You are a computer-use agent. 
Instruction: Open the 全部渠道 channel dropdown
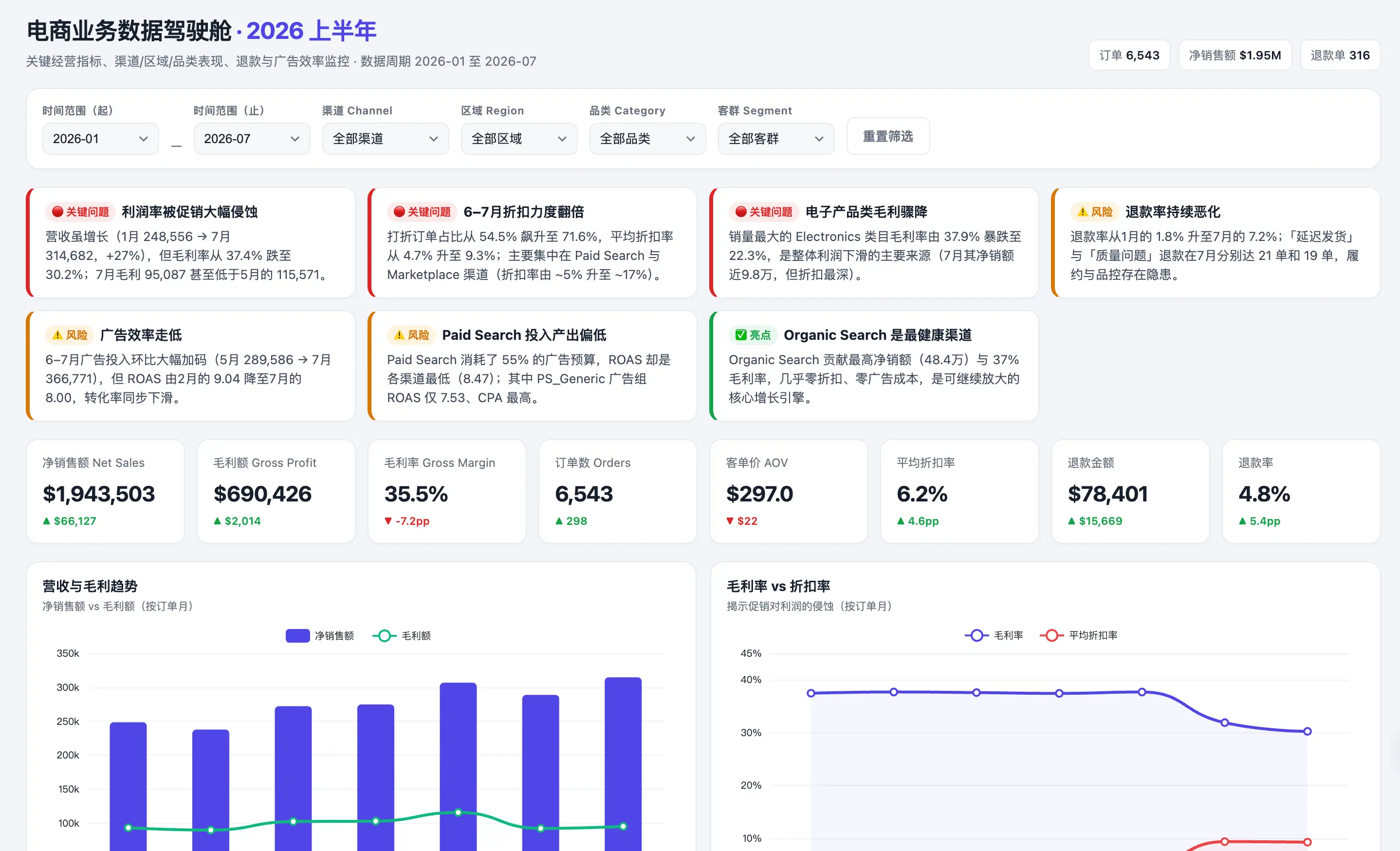point(385,139)
